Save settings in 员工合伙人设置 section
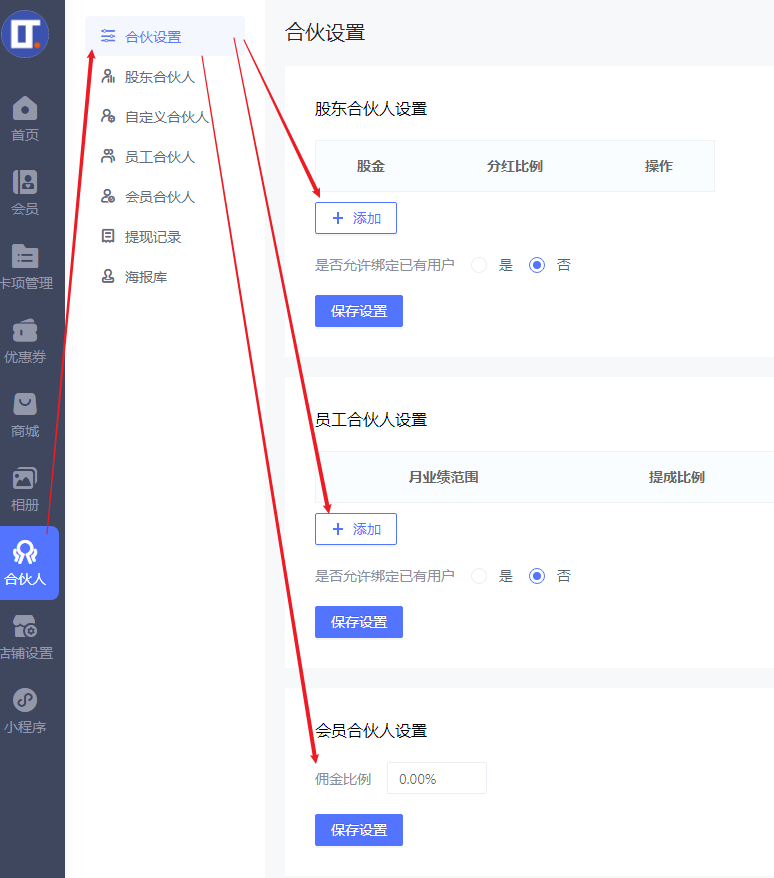The height and width of the screenshot is (878, 774). (359, 622)
